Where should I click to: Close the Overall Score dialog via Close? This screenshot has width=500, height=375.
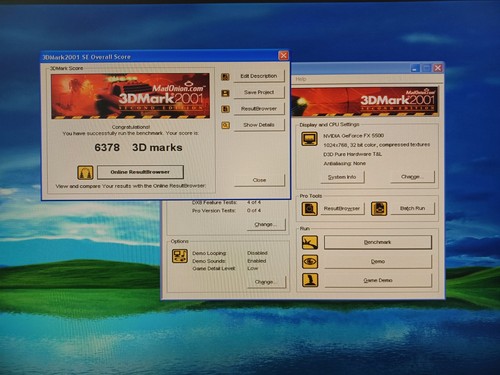click(259, 180)
